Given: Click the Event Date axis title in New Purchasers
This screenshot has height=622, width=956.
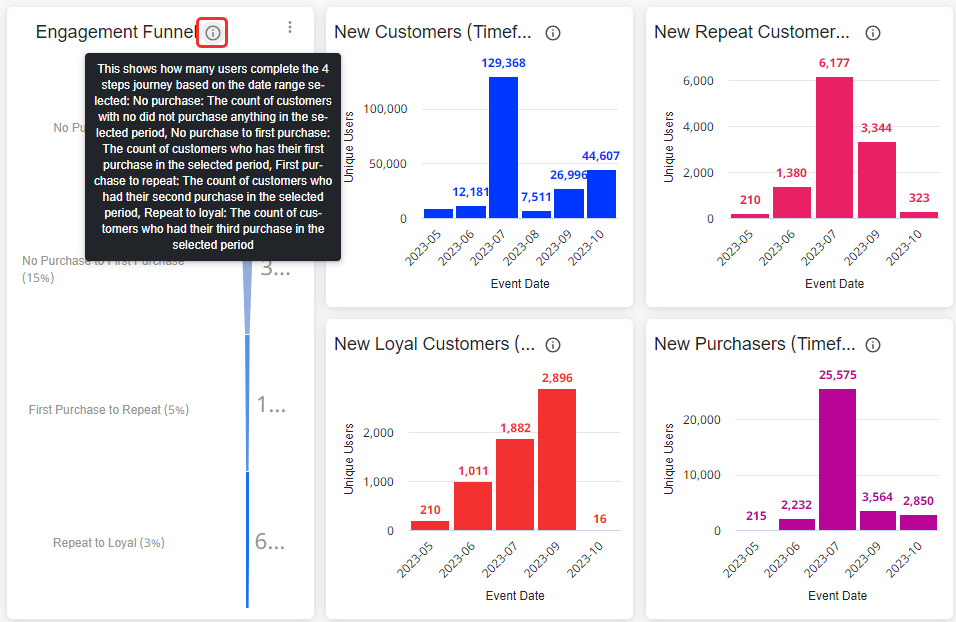Looking at the screenshot, I should pyautogui.click(x=837, y=595).
